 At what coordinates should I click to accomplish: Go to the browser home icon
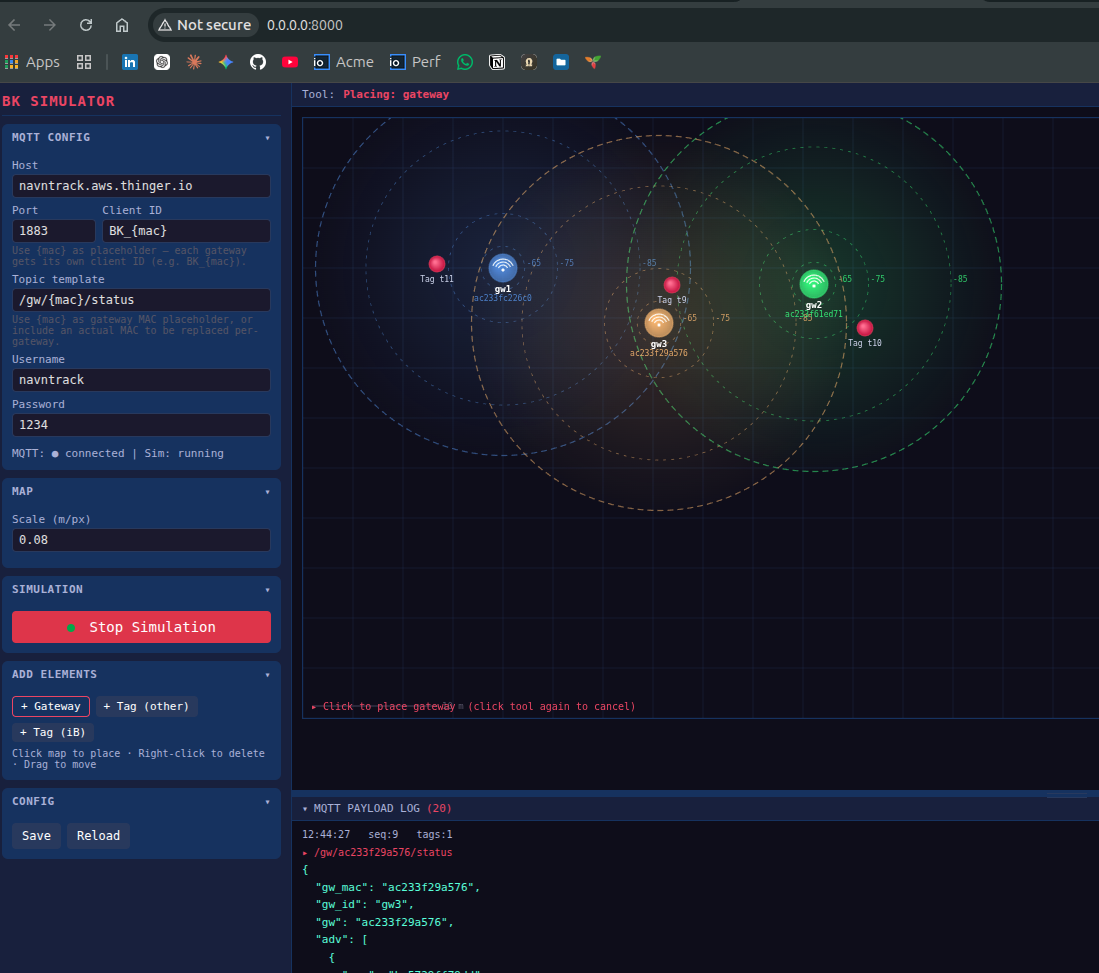click(x=122, y=25)
